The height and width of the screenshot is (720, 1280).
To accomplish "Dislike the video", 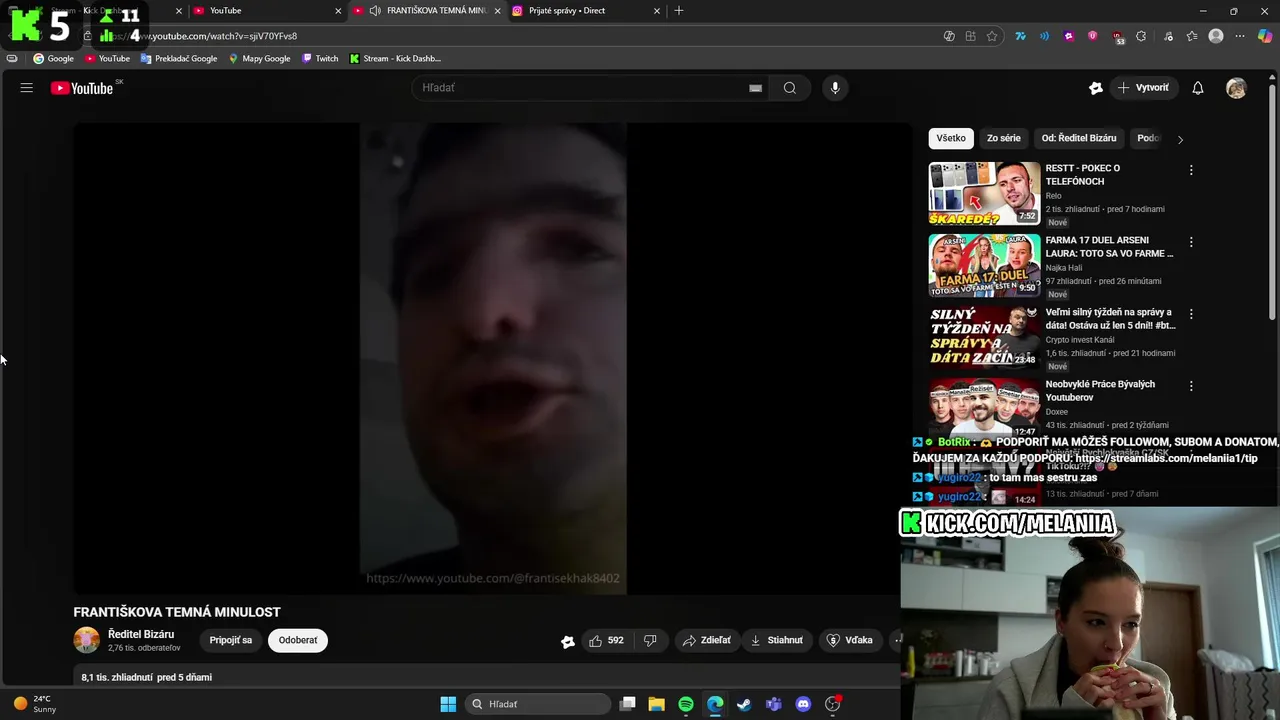I will click(x=650, y=640).
